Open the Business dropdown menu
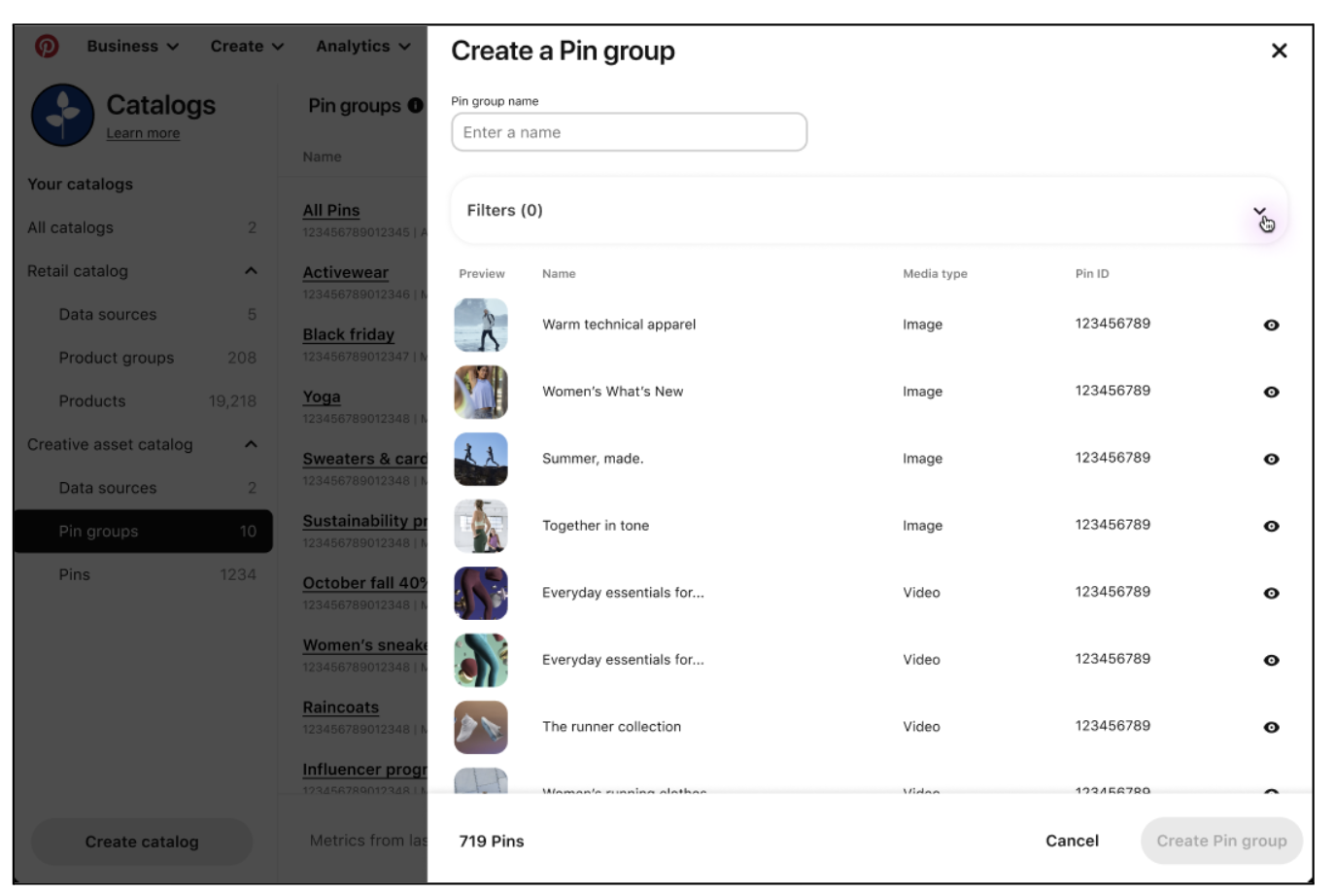 (x=132, y=46)
